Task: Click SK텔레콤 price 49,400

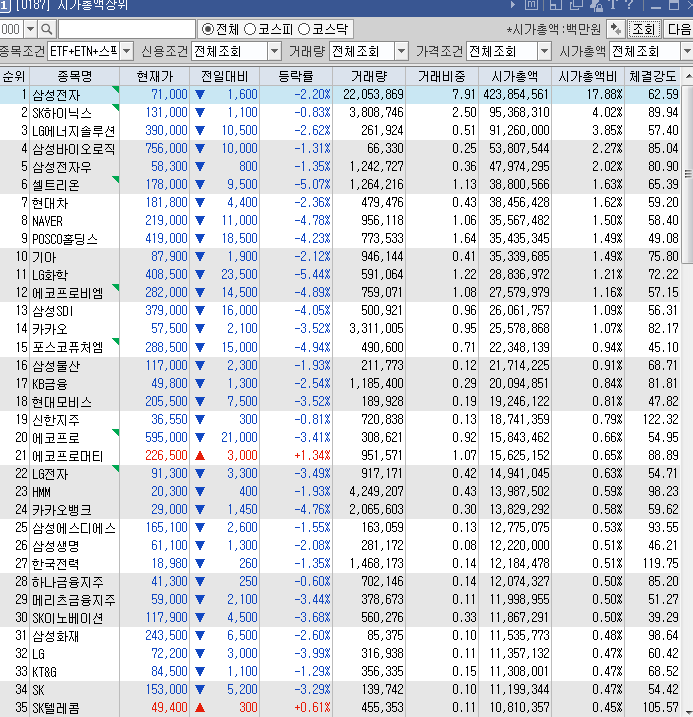Action: coord(169,707)
